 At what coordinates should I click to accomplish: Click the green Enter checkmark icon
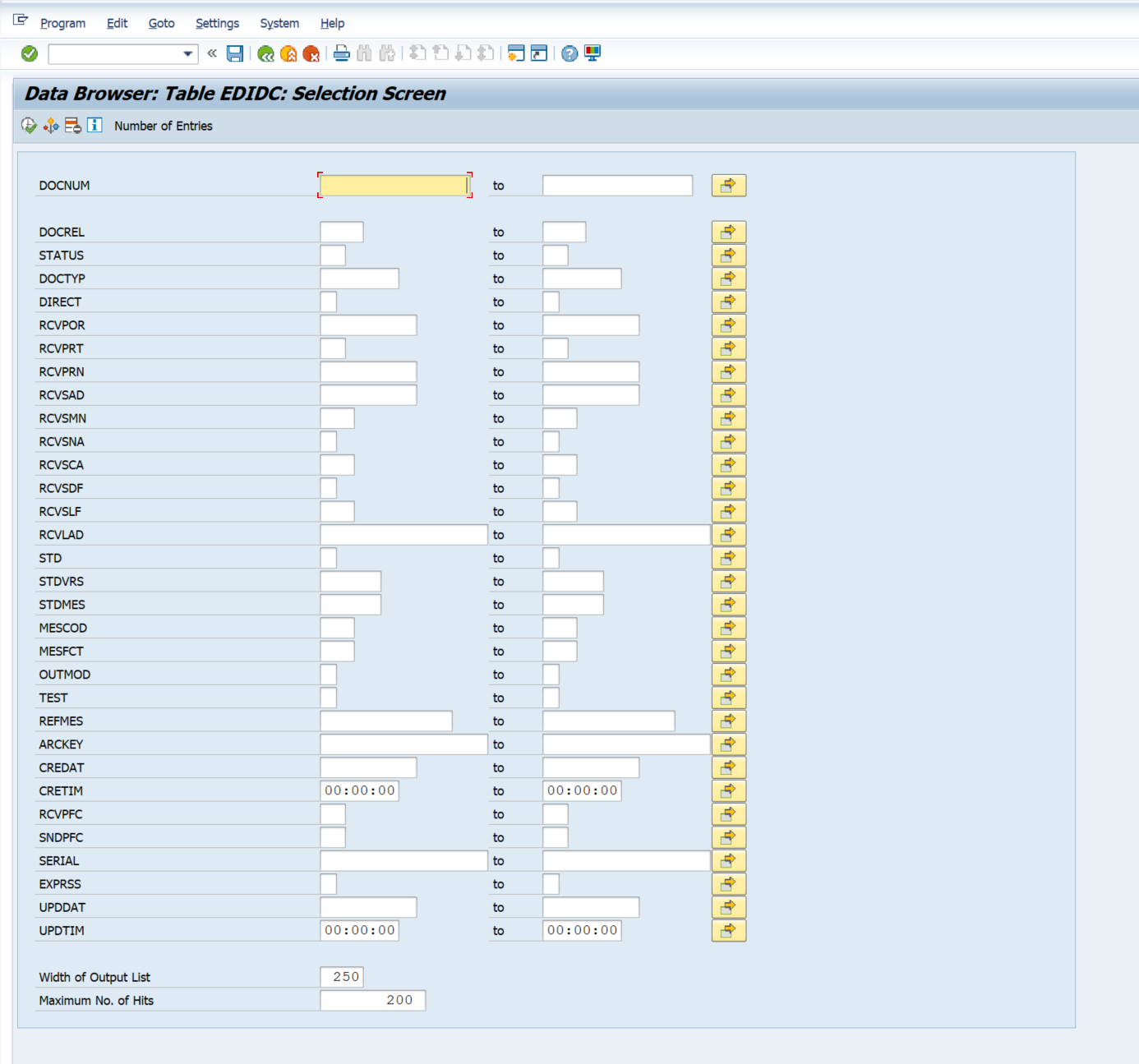(30, 53)
